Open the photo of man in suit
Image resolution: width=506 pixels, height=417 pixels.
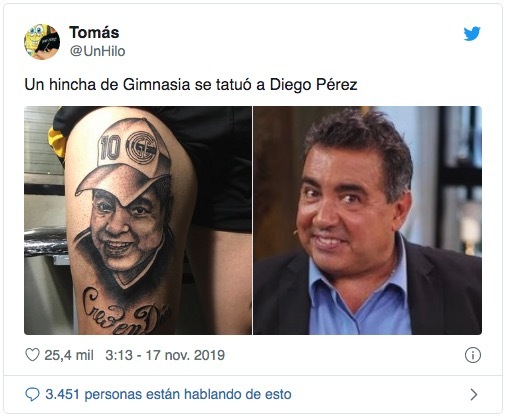pyautogui.click(x=368, y=220)
